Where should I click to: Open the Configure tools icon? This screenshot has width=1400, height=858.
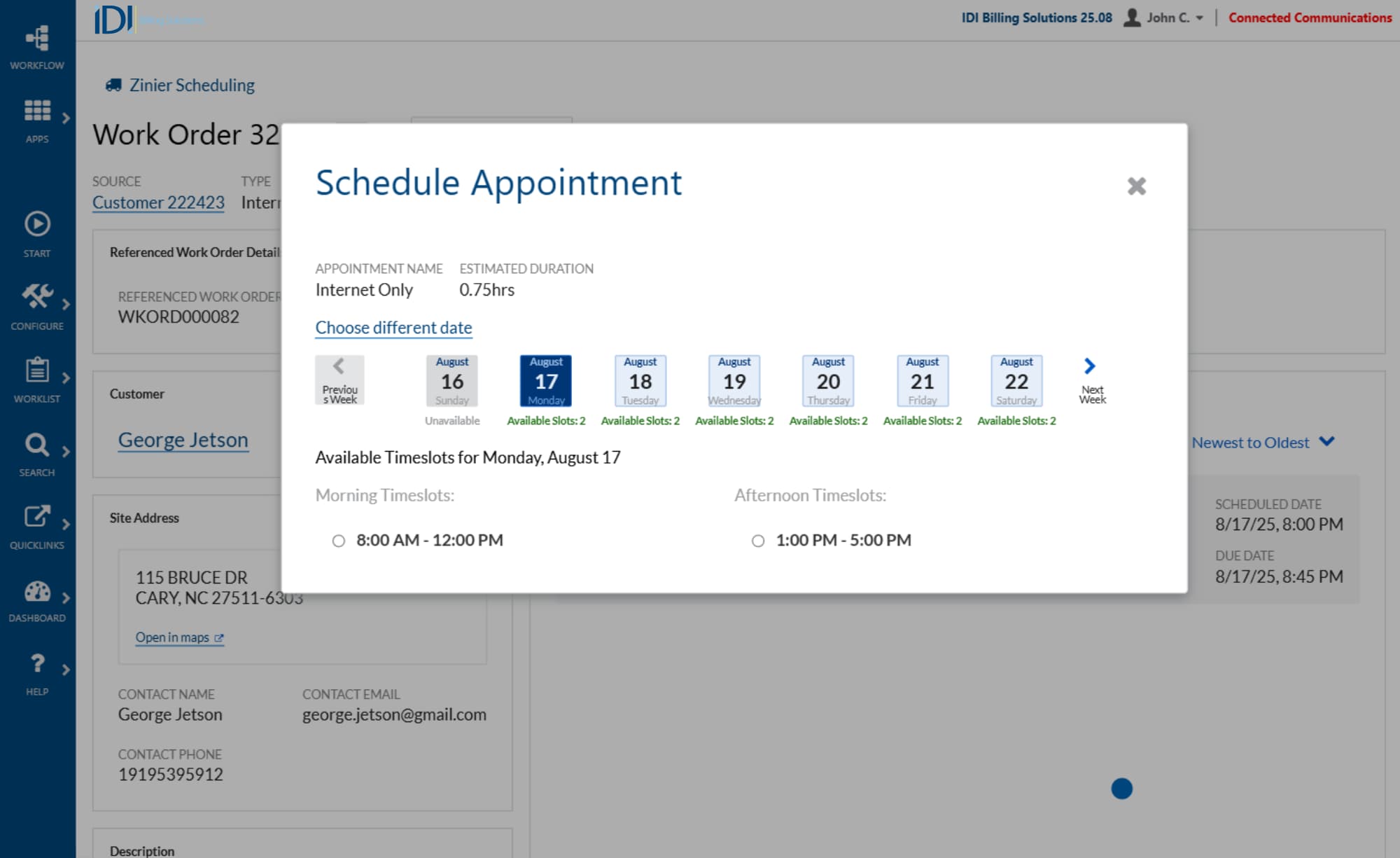click(37, 297)
